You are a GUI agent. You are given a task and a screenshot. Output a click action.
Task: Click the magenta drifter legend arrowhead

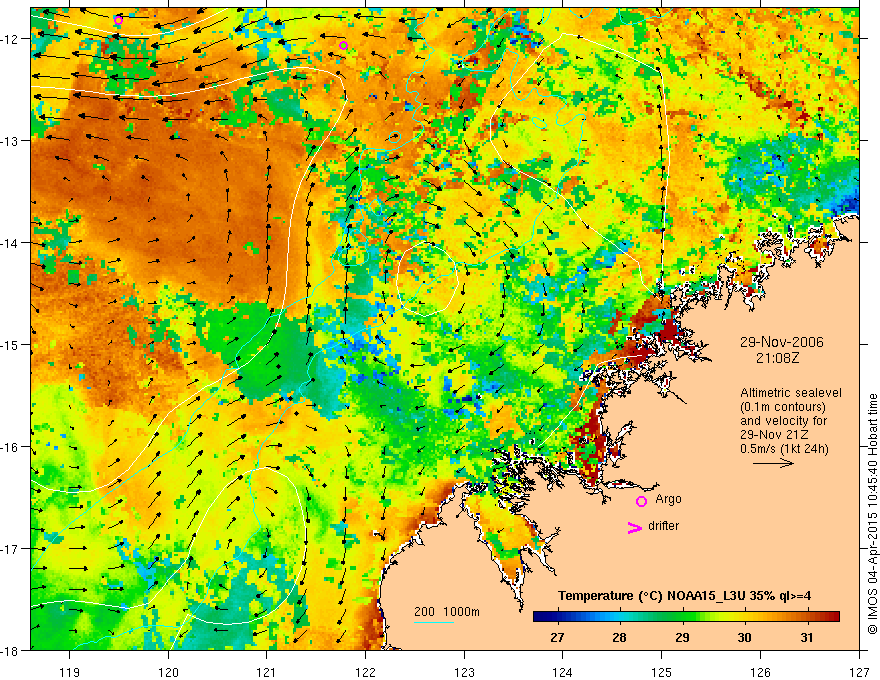point(634,527)
